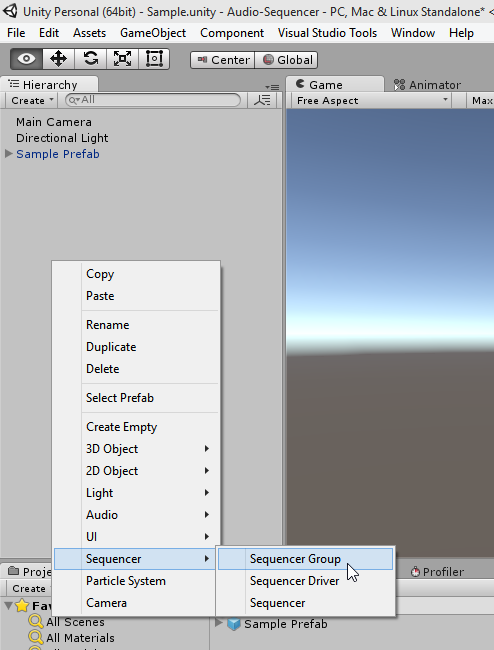Click the Unity logo in title bar
This screenshot has width=494, height=650.
[x=10, y=11]
